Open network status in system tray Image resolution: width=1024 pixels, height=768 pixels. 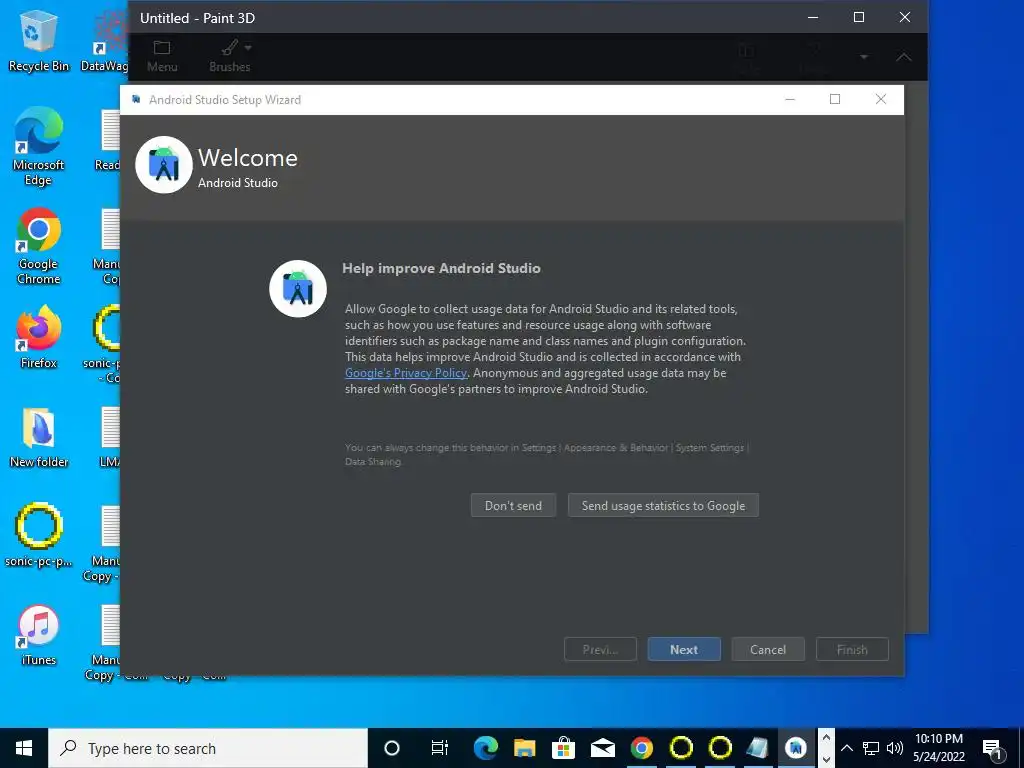[x=871, y=748]
